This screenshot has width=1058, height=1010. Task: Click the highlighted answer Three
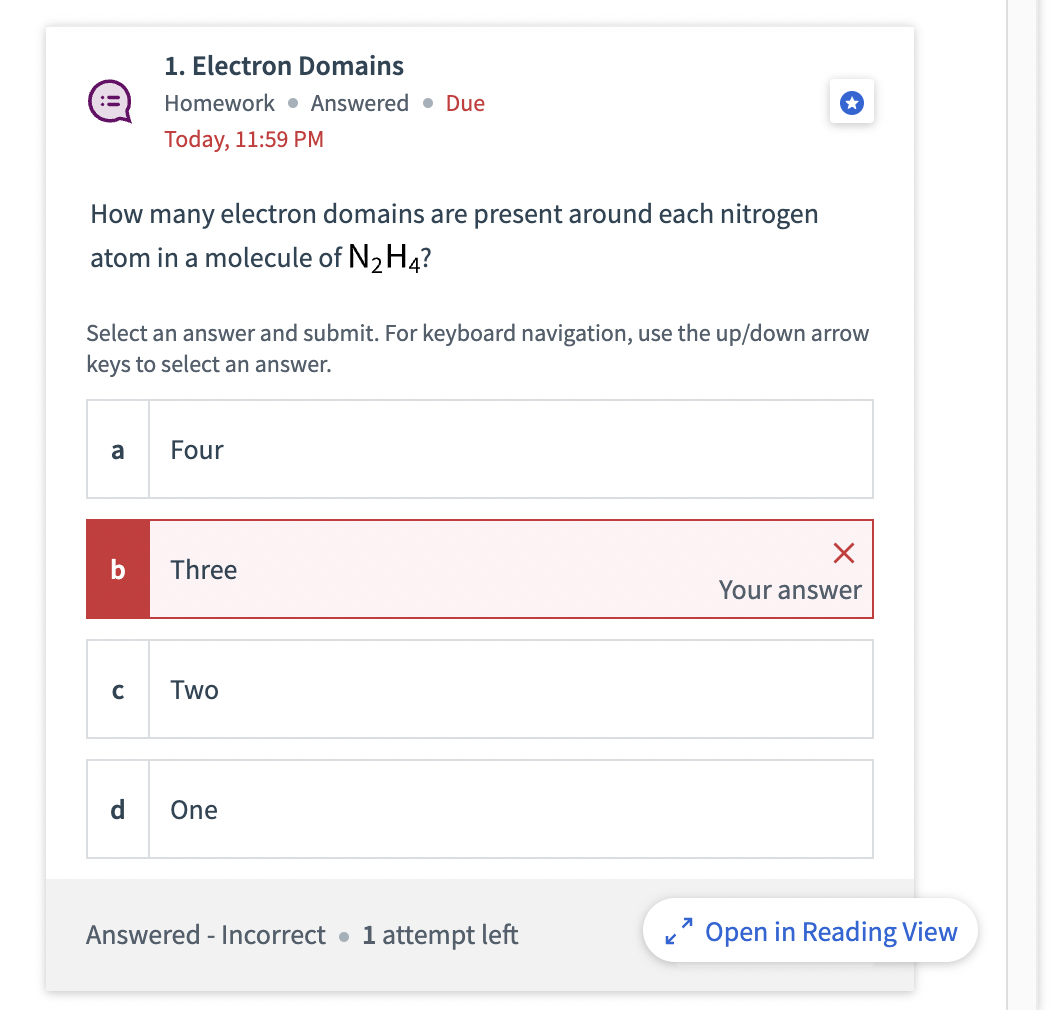[x=480, y=569]
